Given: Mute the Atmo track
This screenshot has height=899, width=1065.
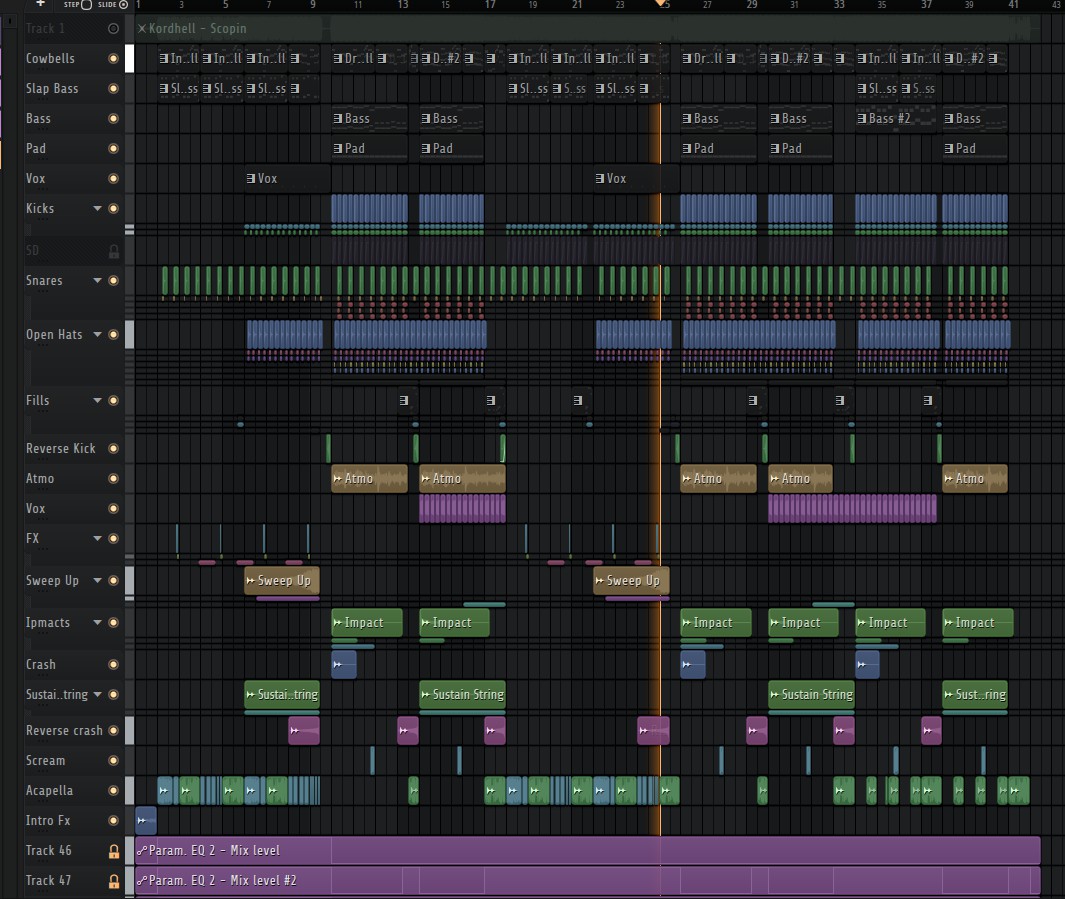Looking at the screenshot, I should [113, 479].
